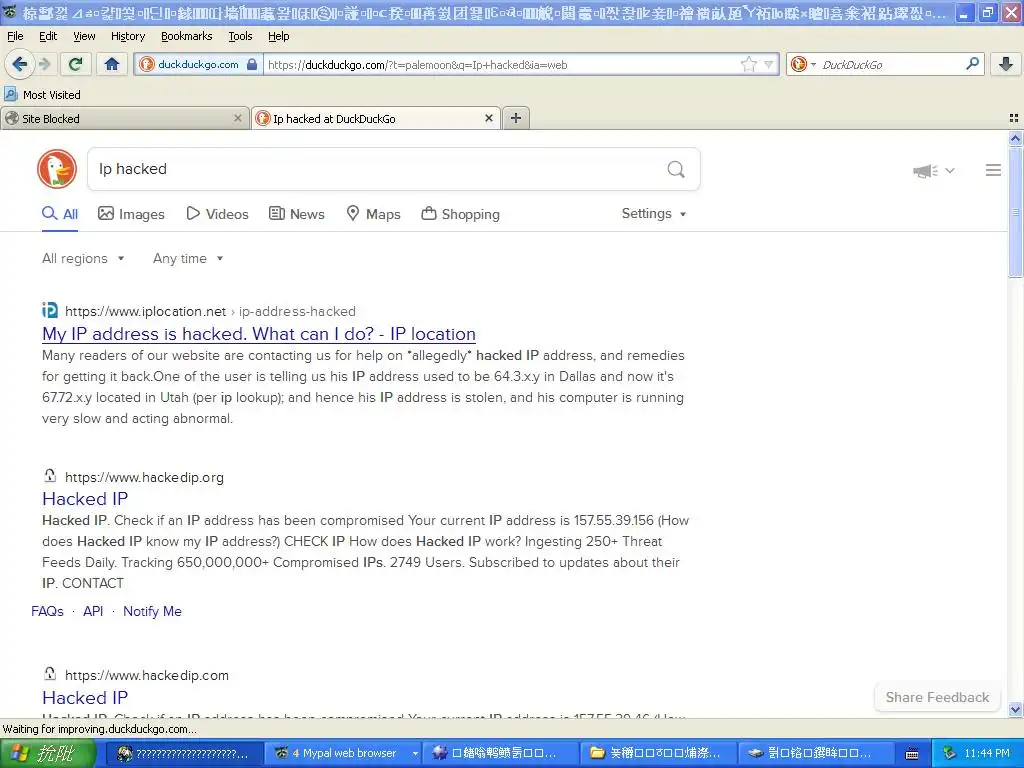Expand the Mypal taskbar group arrow
Viewport: 1024px width, 768px height.
point(415,753)
